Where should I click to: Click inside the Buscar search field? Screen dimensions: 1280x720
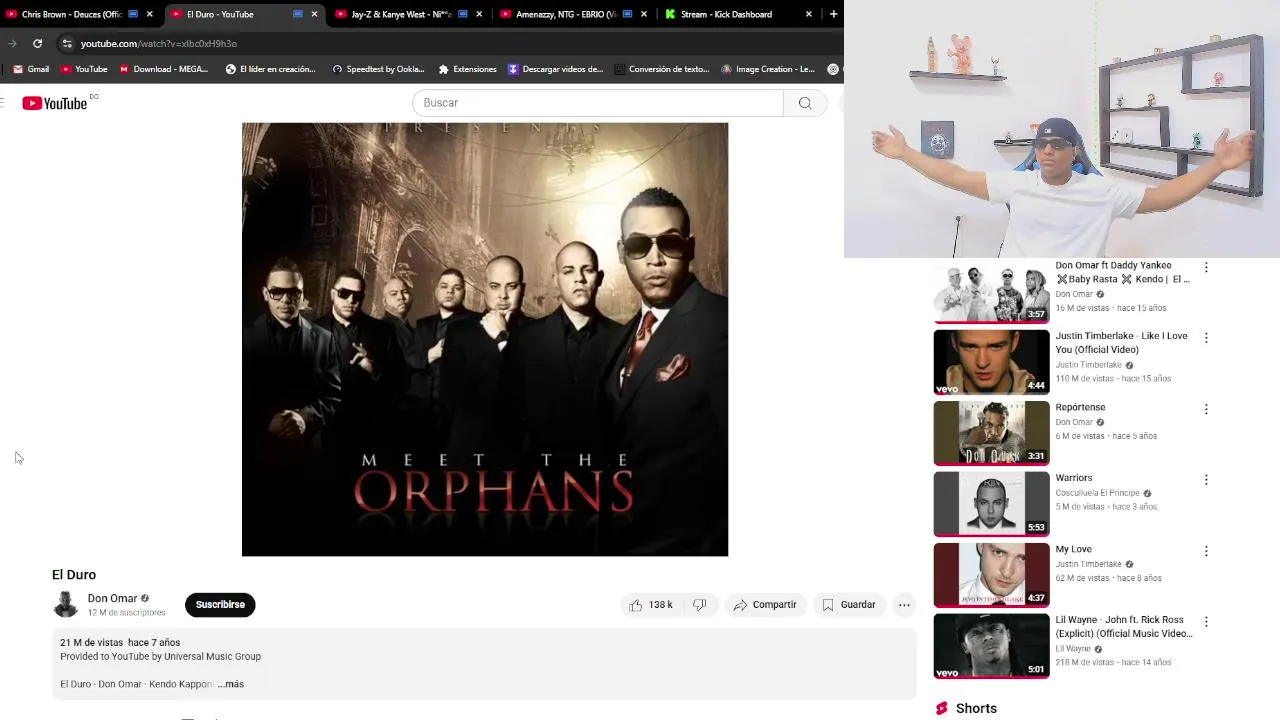point(598,103)
